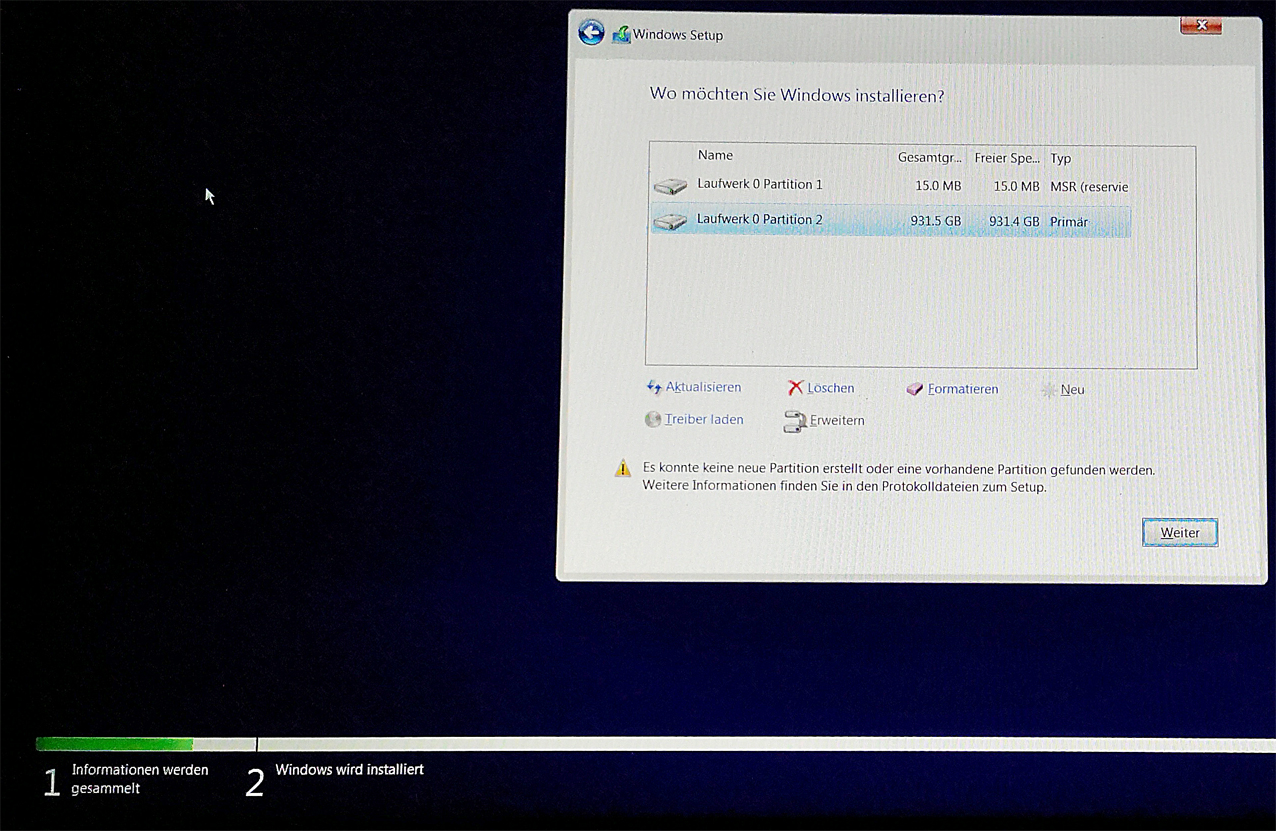Viewport: 1276px width, 831px height.
Task: Click the yellow warning triangle icon
Action: point(623,468)
